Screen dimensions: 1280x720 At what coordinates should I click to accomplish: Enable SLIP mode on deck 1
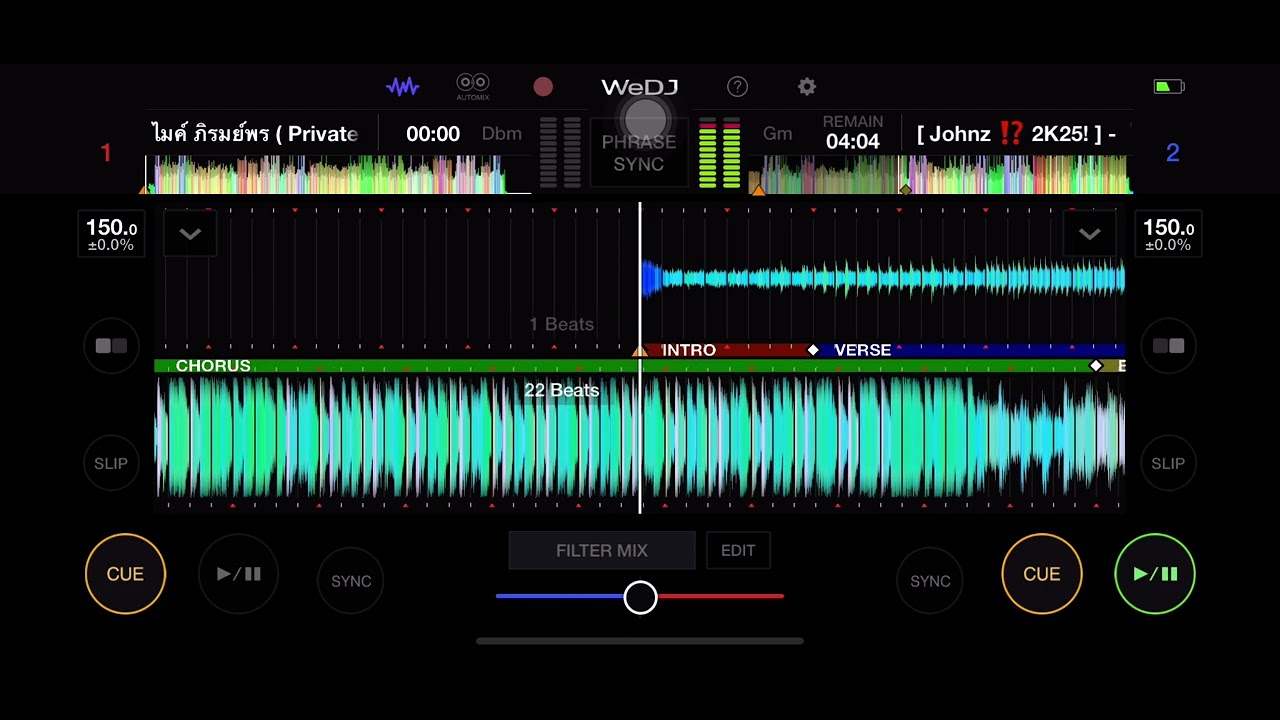coord(111,463)
